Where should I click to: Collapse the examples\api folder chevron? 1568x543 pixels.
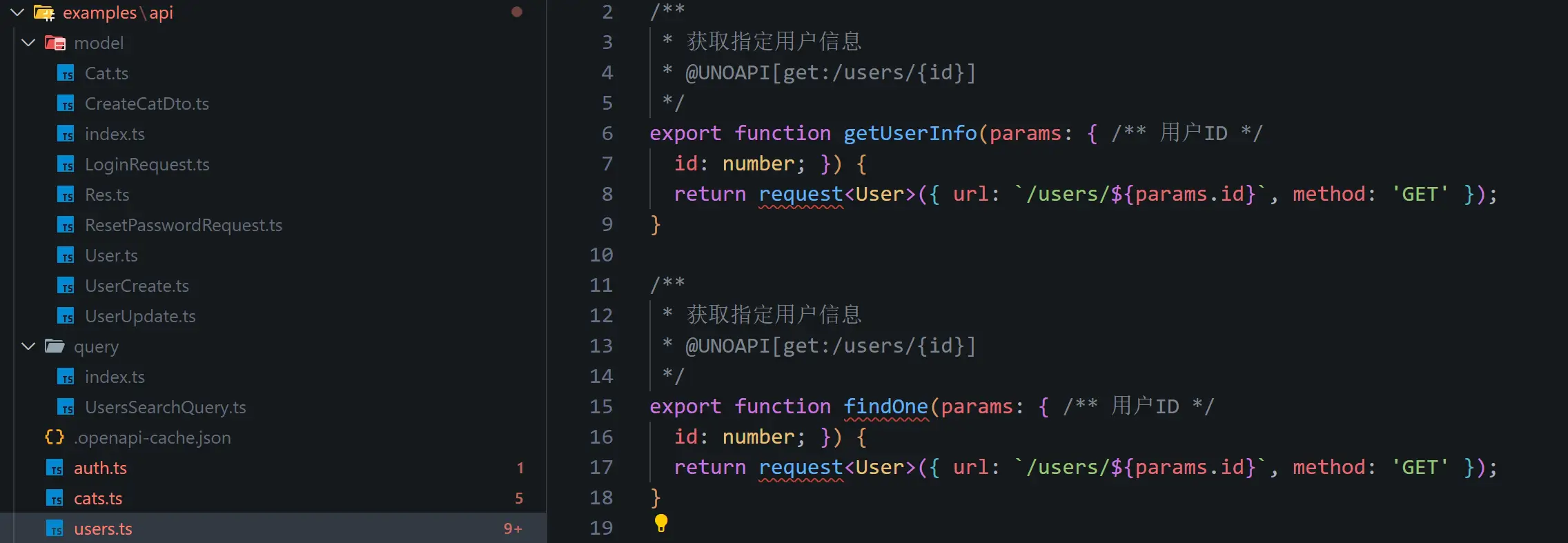pyautogui.click(x=17, y=12)
